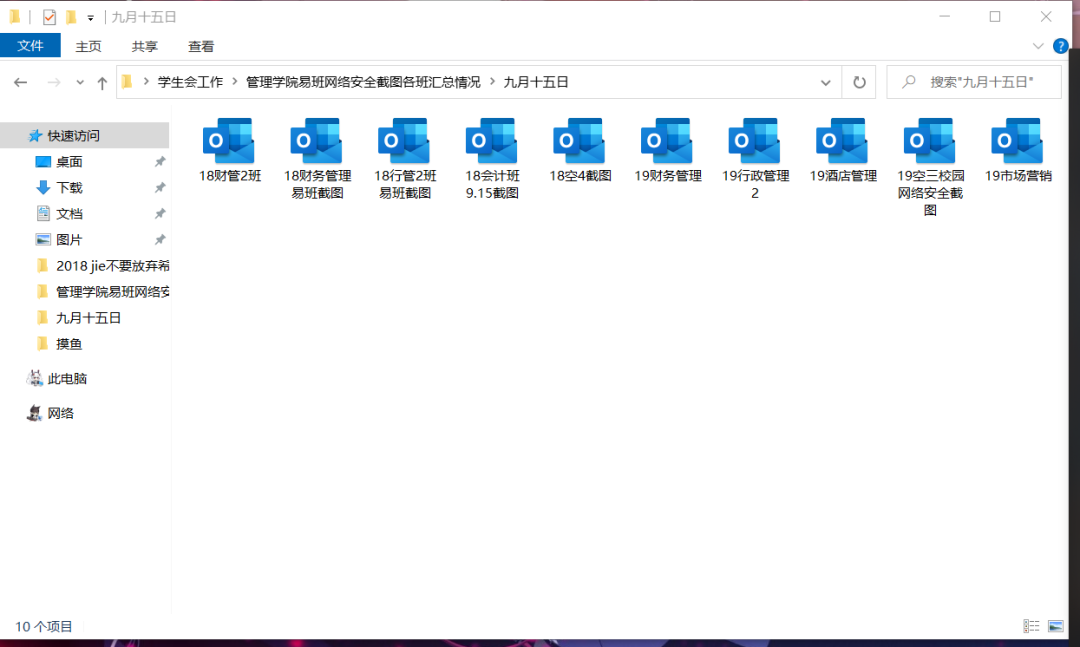Select the 18空4截图 file icon
1080x647 pixels.
coord(580,142)
